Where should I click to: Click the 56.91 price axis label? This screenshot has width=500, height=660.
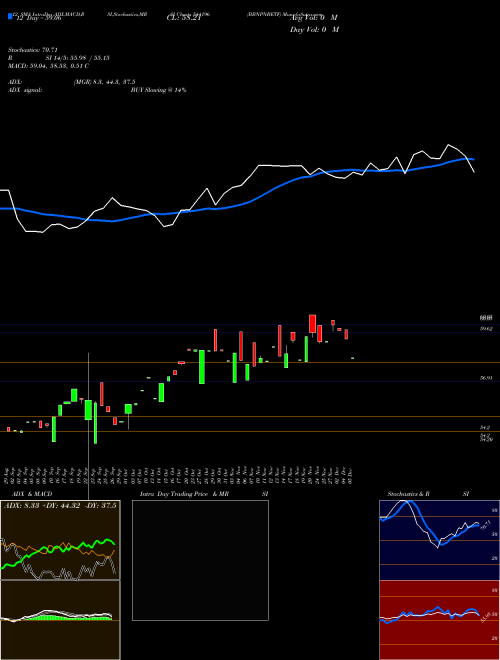[486, 378]
